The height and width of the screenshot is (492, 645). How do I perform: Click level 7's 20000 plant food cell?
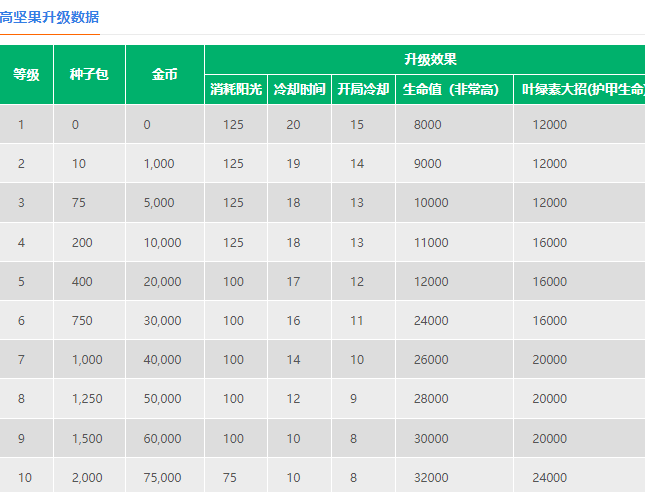click(579, 360)
